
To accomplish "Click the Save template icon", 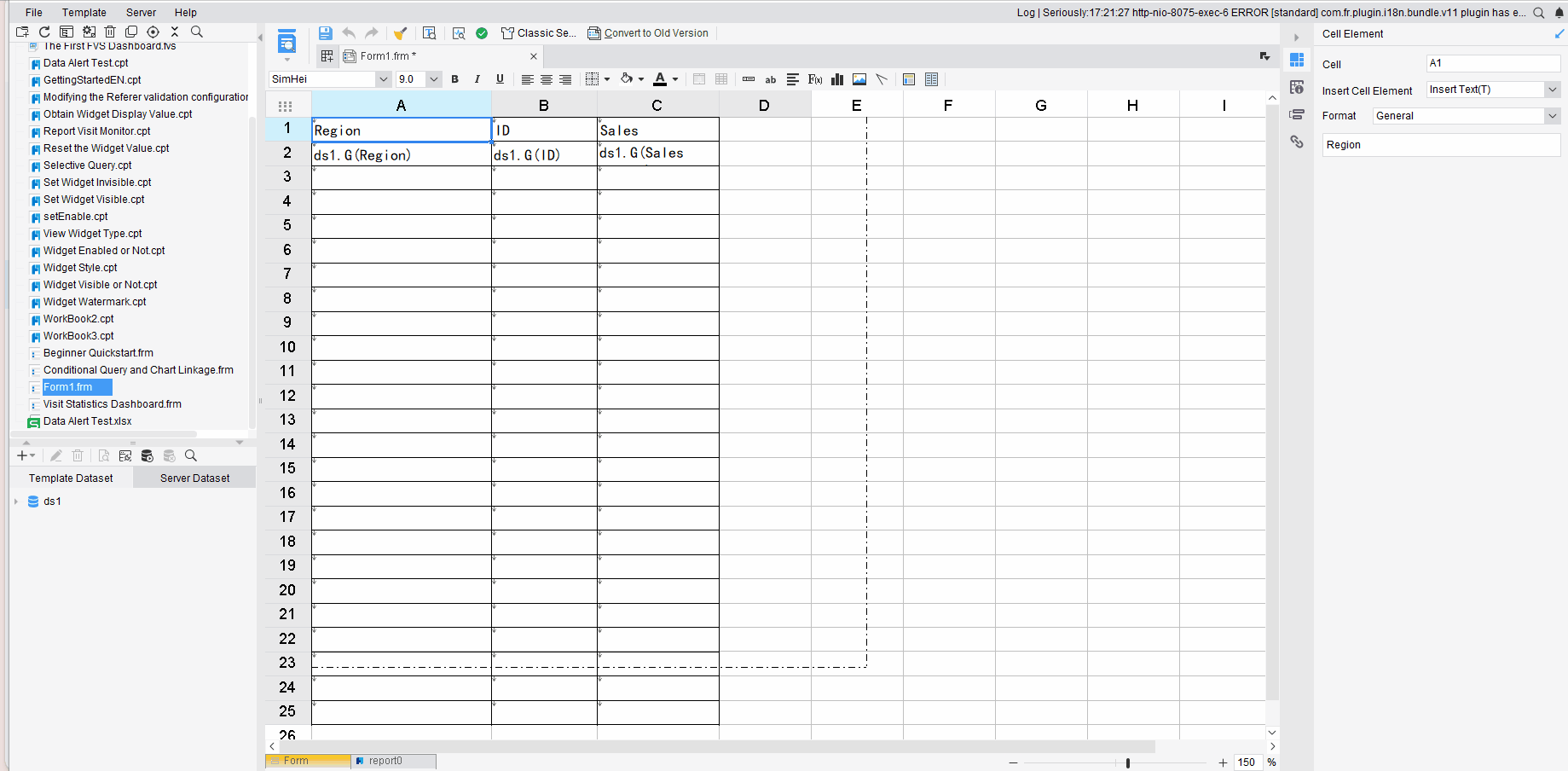I will click(325, 33).
